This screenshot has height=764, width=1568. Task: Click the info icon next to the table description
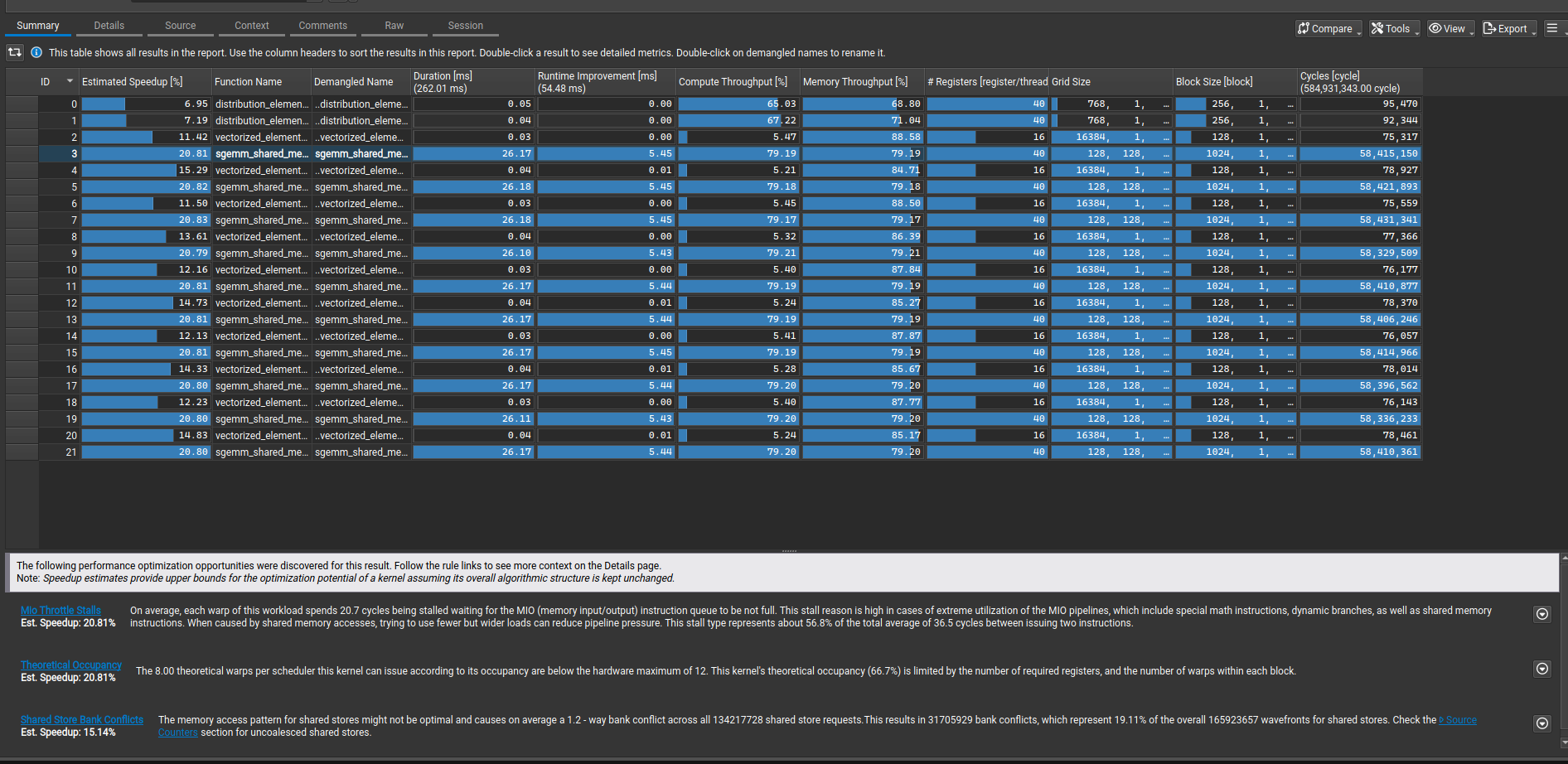point(36,52)
